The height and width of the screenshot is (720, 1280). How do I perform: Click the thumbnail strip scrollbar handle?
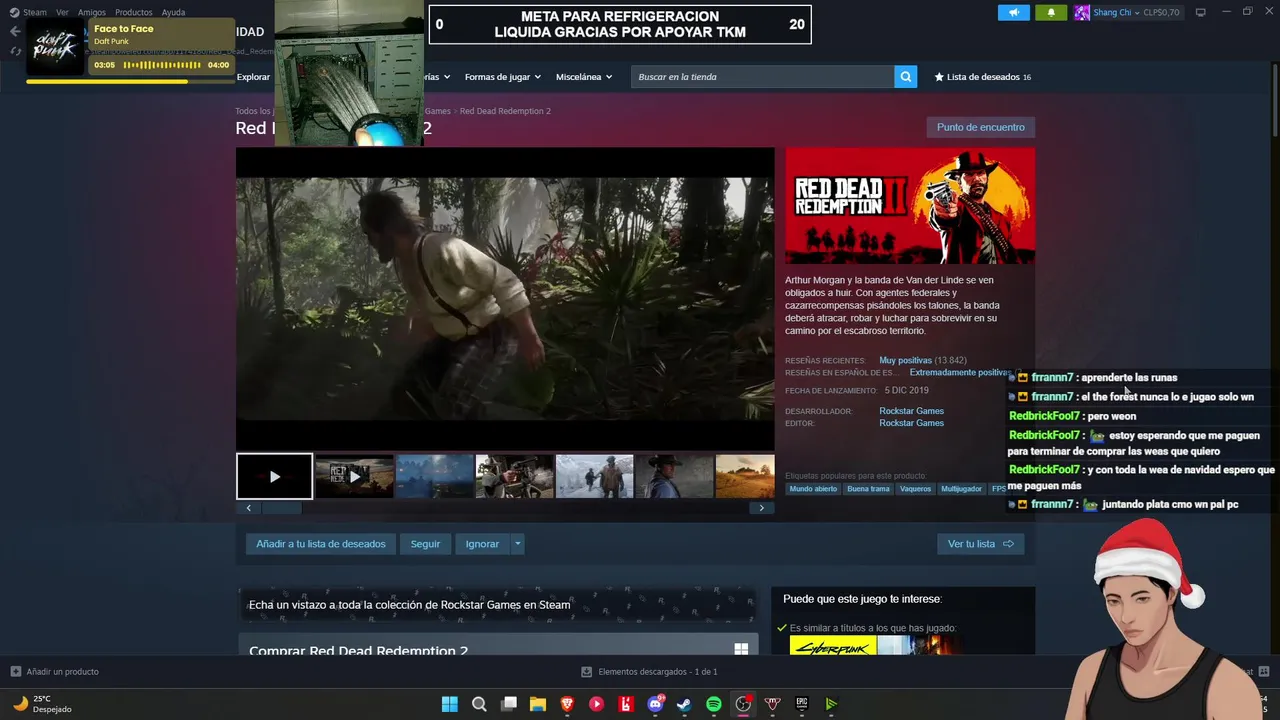tap(281, 508)
